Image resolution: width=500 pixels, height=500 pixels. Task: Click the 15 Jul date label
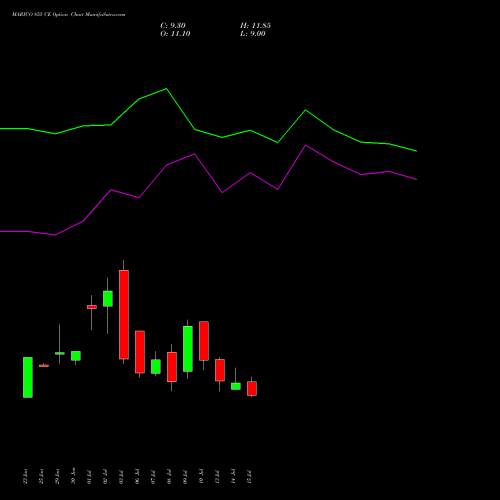(x=250, y=476)
